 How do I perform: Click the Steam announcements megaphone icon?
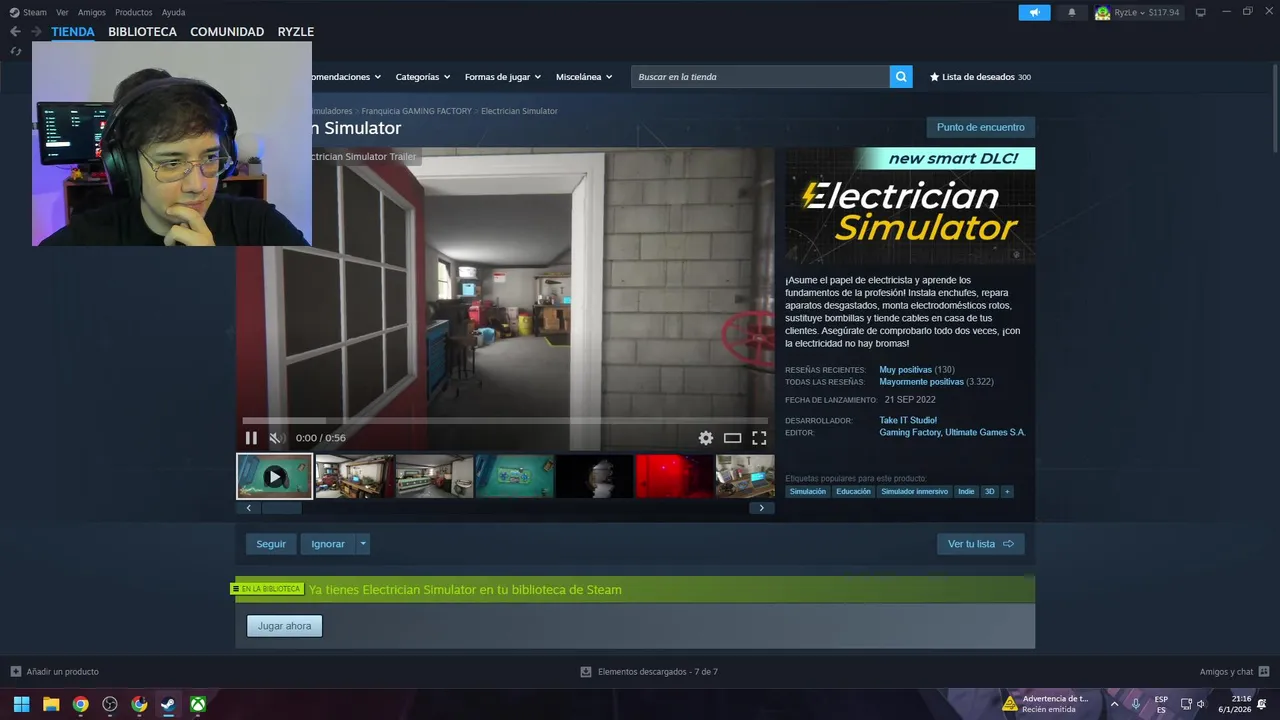1034,12
